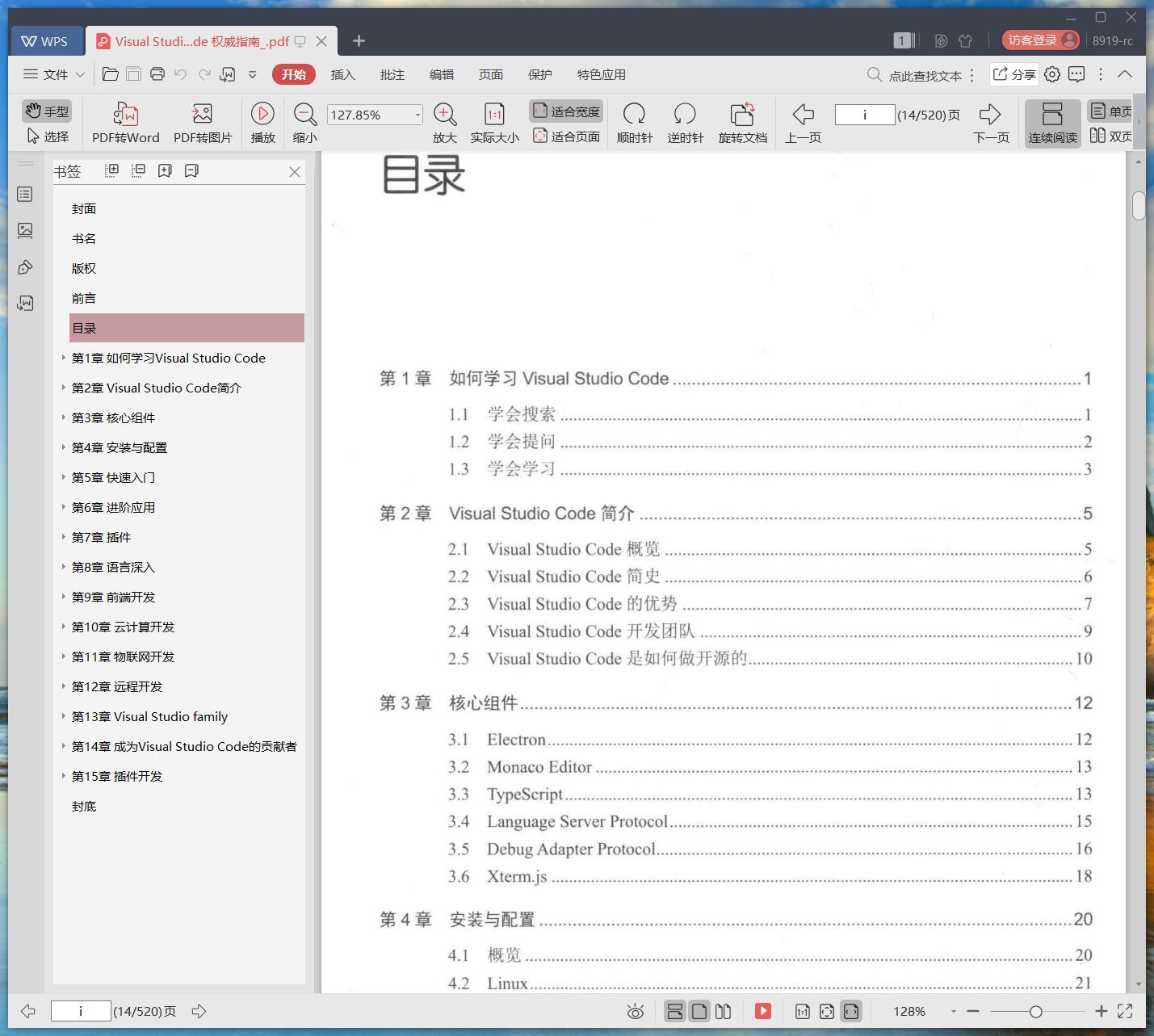Add a new bookmark in 书签 panel

tap(165, 170)
